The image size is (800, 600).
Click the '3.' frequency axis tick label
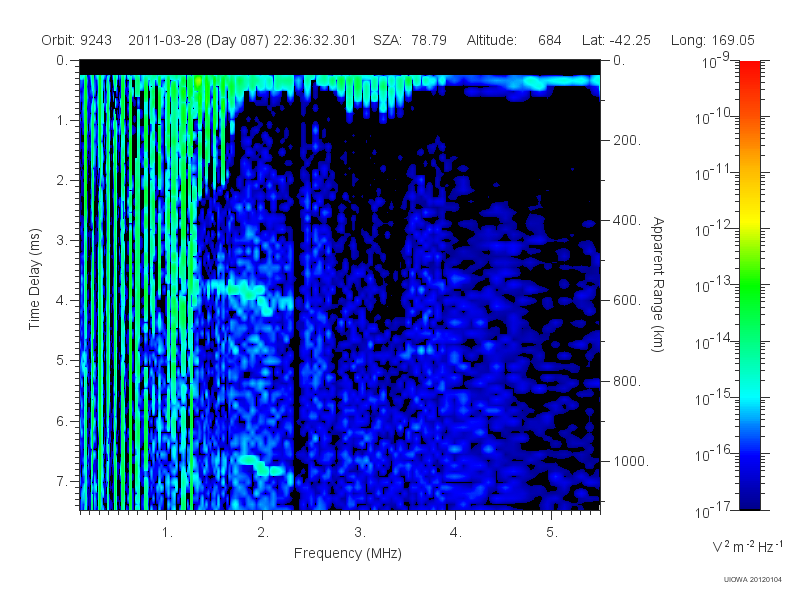click(360, 533)
